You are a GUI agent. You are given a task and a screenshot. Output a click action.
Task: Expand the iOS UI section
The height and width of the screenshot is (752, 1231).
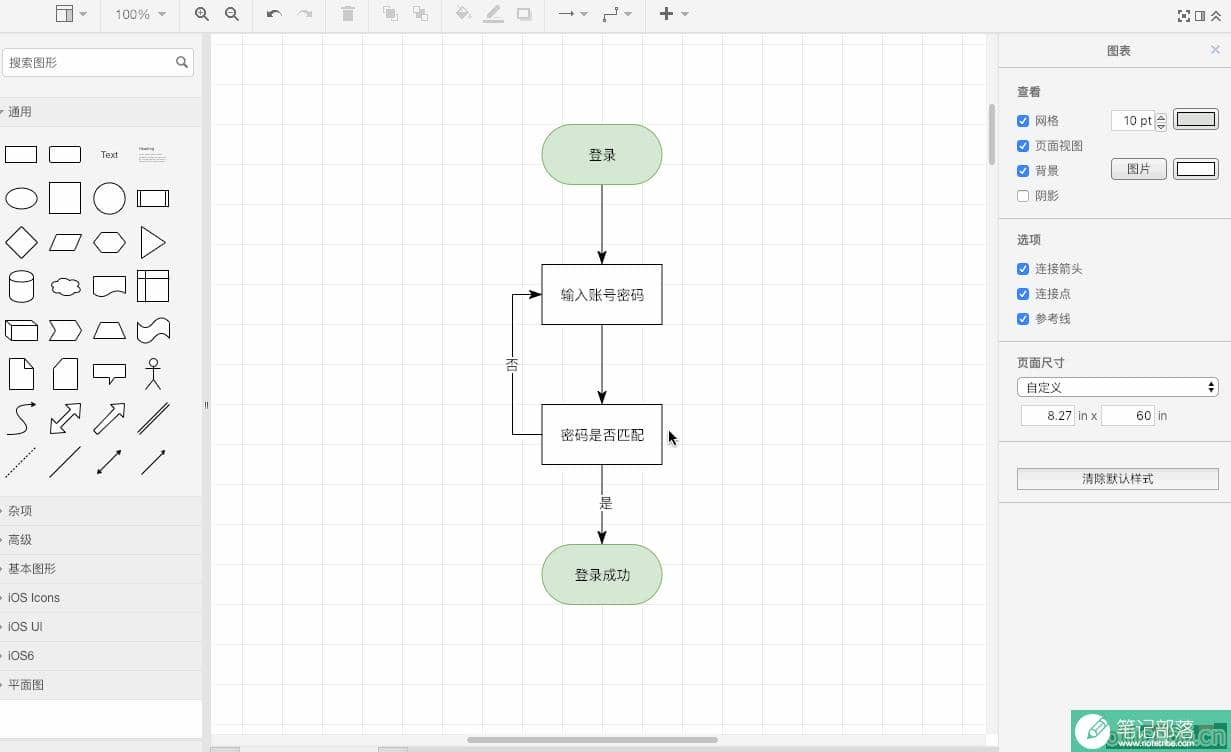click(x=101, y=627)
